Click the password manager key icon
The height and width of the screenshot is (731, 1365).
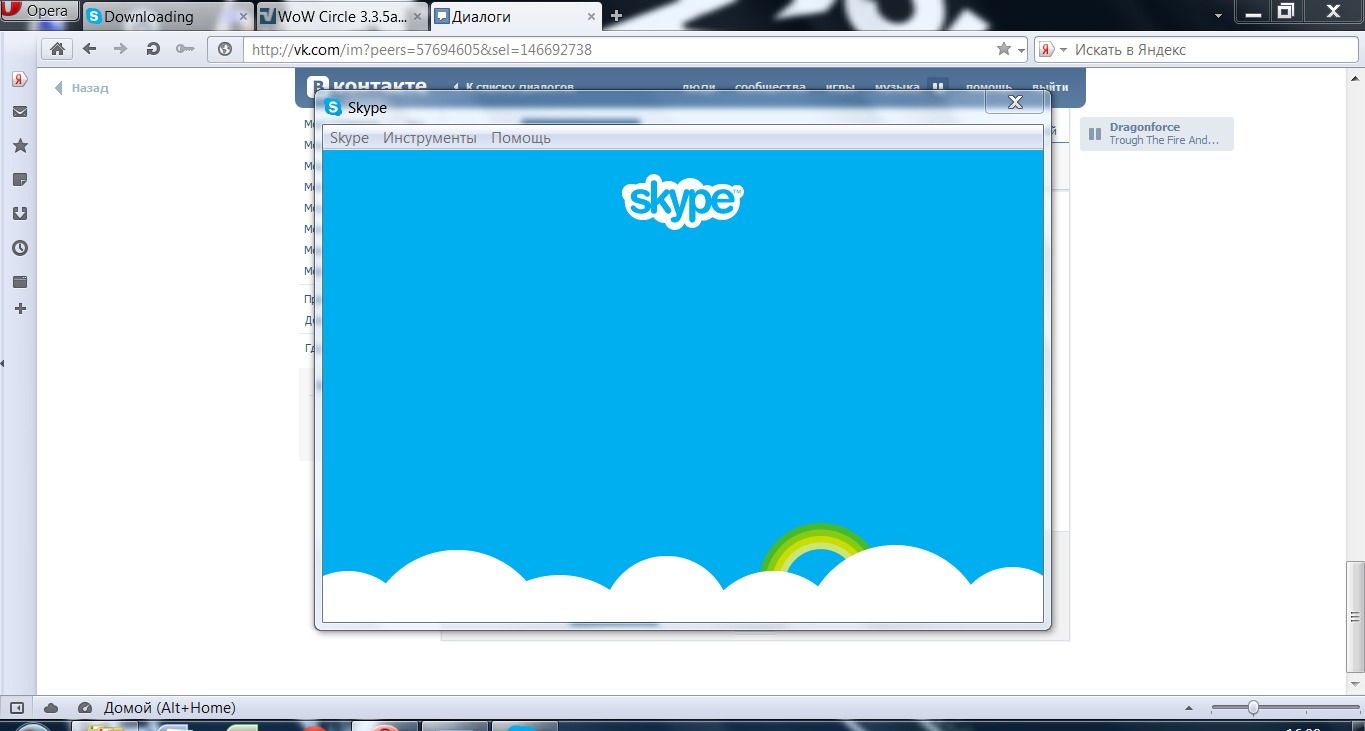click(183, 49)
